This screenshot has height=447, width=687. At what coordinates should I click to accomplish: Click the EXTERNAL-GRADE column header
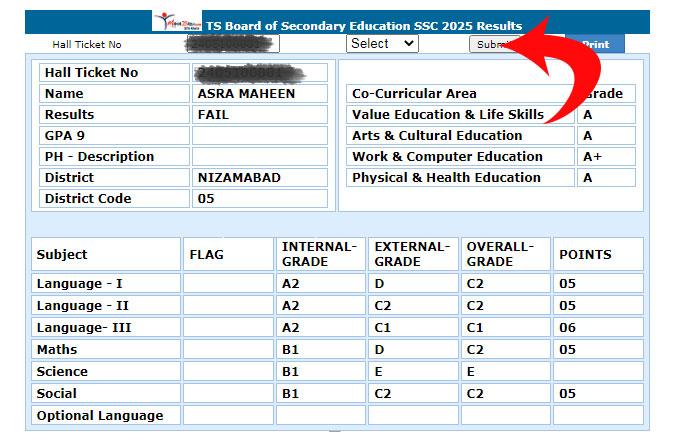[413, 254]
